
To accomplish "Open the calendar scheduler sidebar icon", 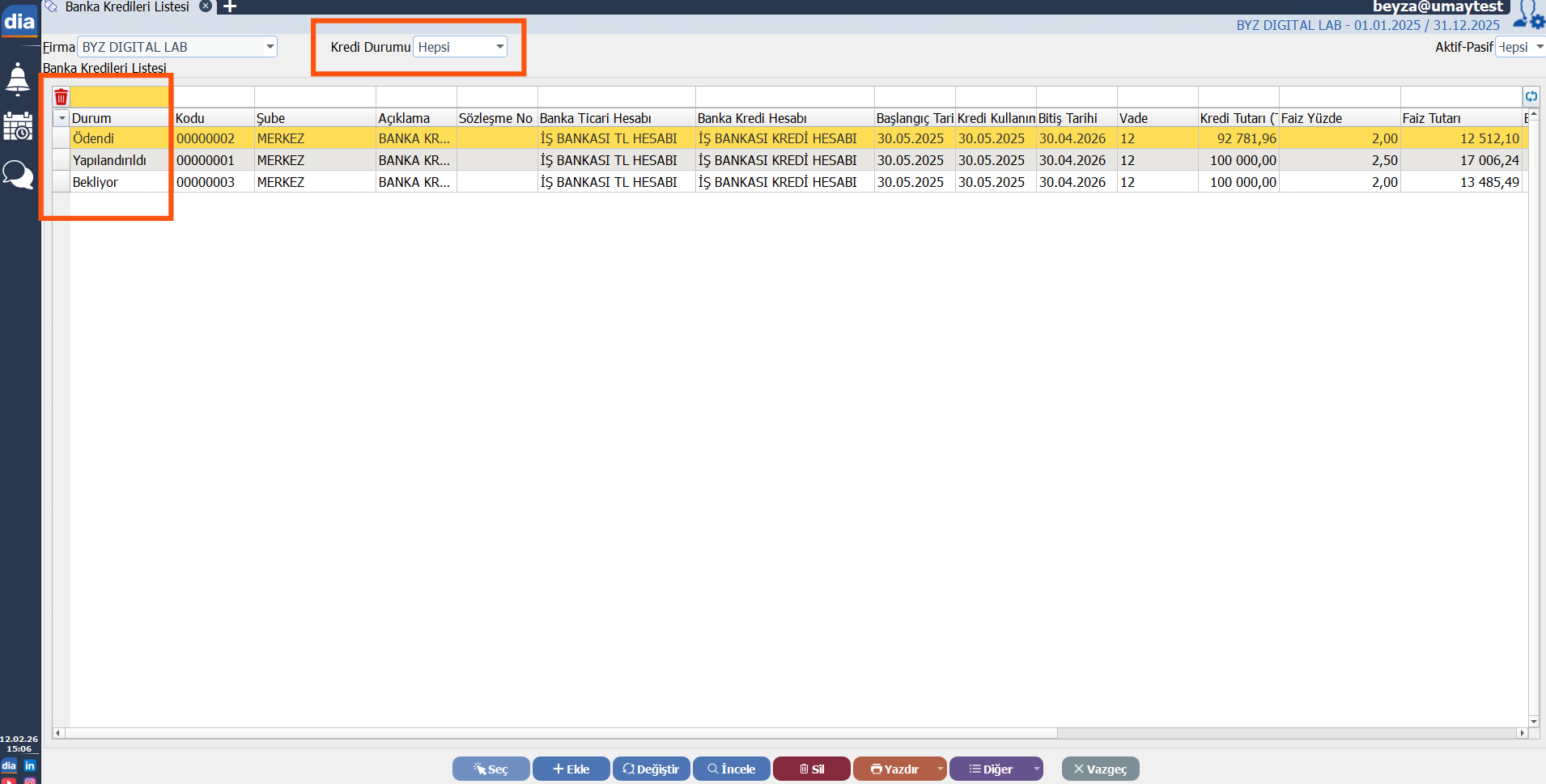I will click(18, 126).
